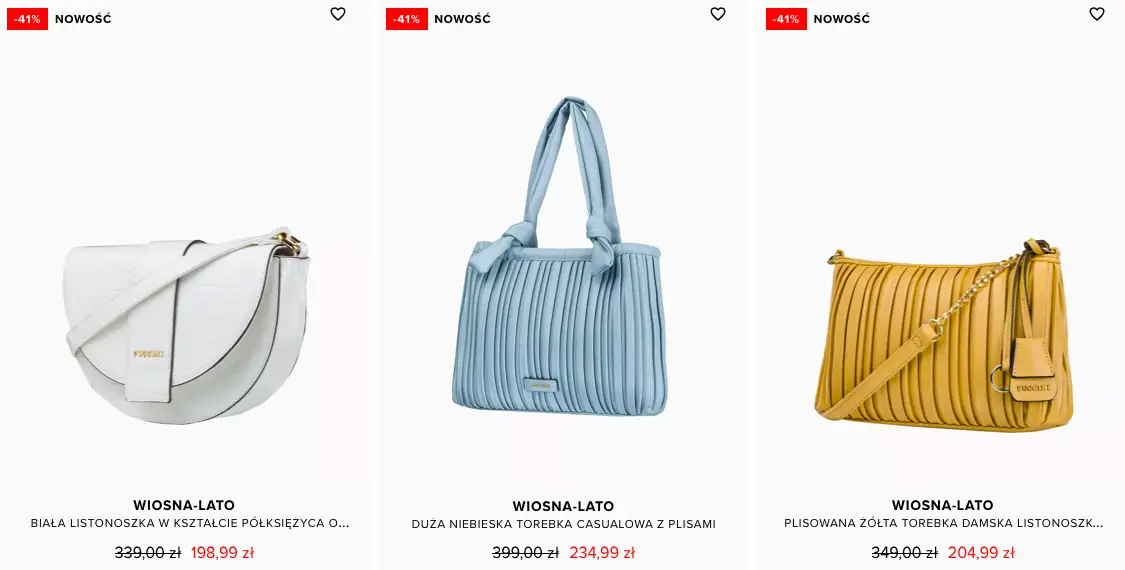Click sale price 198,99 zł
1125x570 pixels.
pyautogui.click(x=222, y=553)
